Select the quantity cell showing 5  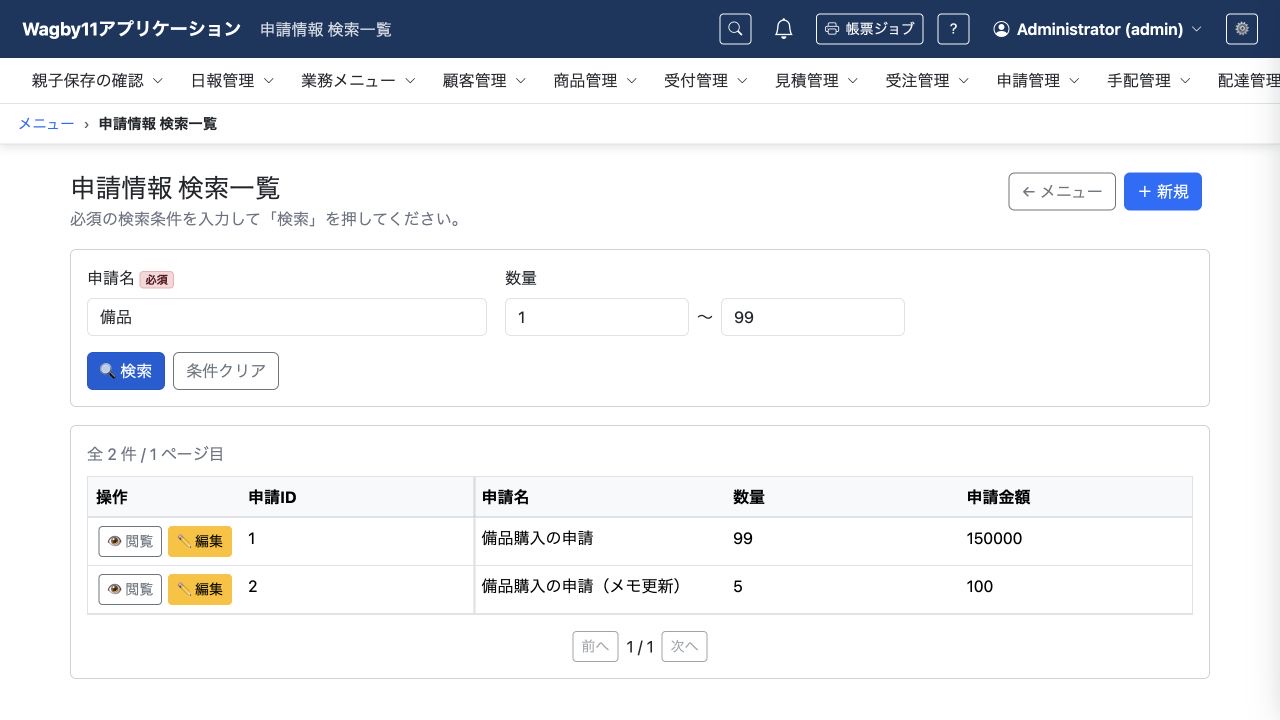pyautogui.click(x=842, y=589)
